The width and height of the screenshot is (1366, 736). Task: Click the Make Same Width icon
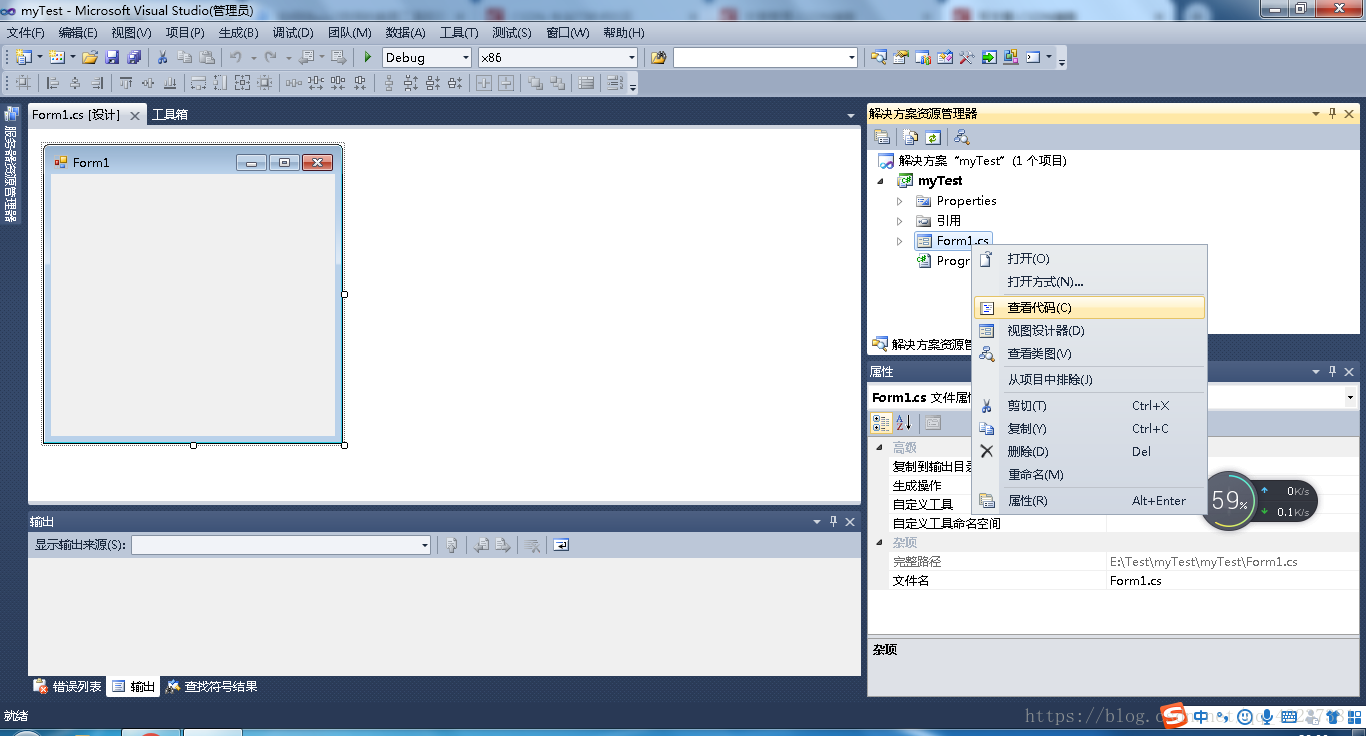tap(198, 83)
